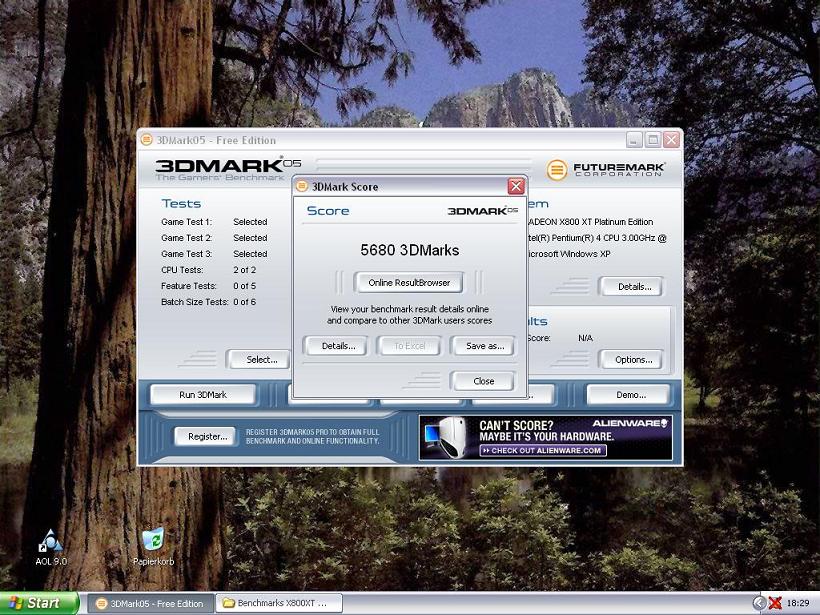Click the greyed To Excel button
This screenshot has height=615, width=820.
[x=409, y=346]
